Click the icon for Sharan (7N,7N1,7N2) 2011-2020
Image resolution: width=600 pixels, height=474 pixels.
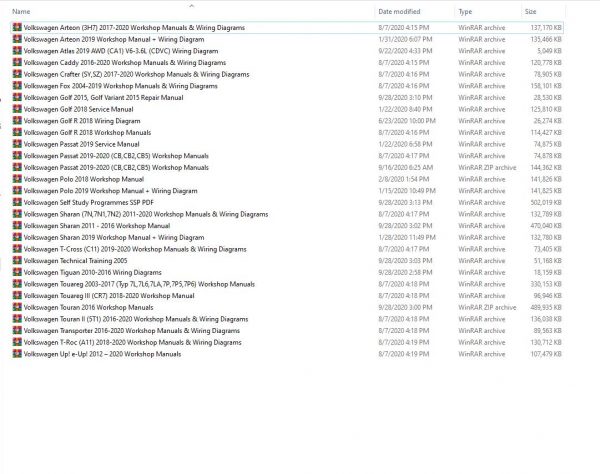coord(17,214)
